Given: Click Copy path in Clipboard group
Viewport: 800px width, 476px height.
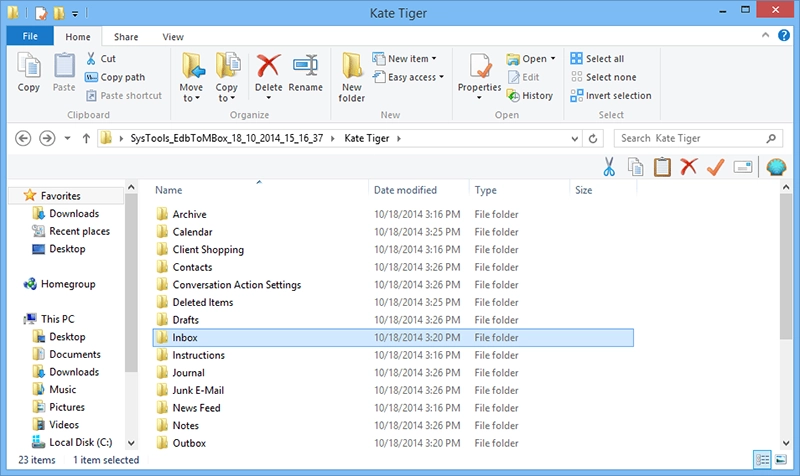Looking at the screenshot, I should click(115, 77).
